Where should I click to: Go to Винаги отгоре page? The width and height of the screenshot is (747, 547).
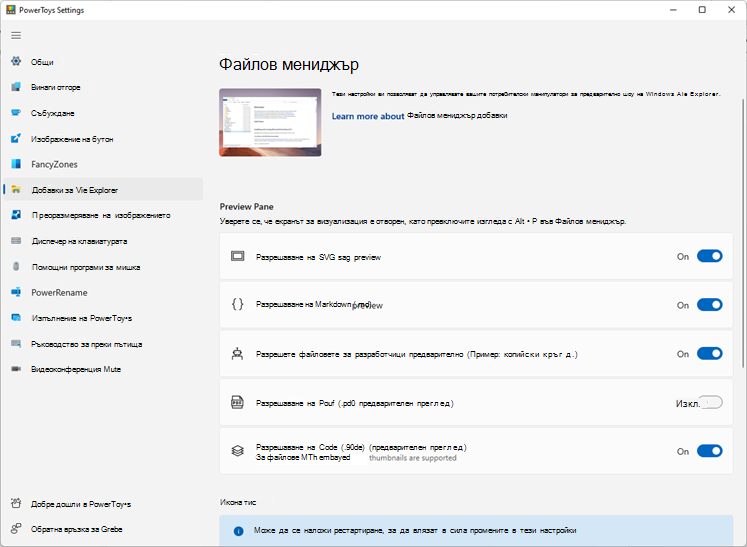pyautogui.click(x=103, y=87)
